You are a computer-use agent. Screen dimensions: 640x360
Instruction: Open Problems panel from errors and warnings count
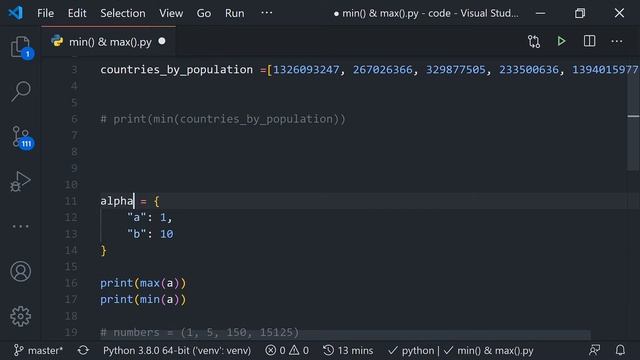click(287, 351)
